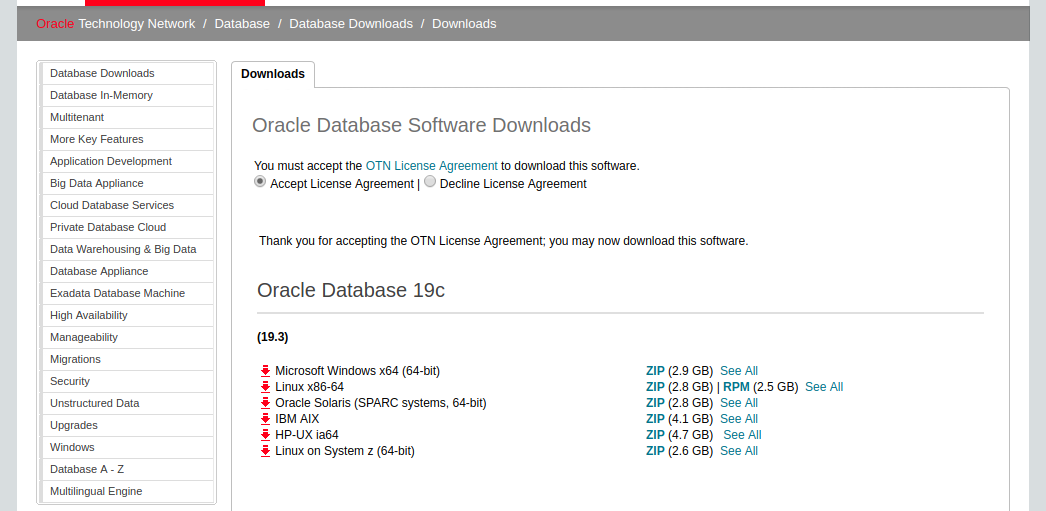Open the Downloads tab

(273, 74)
